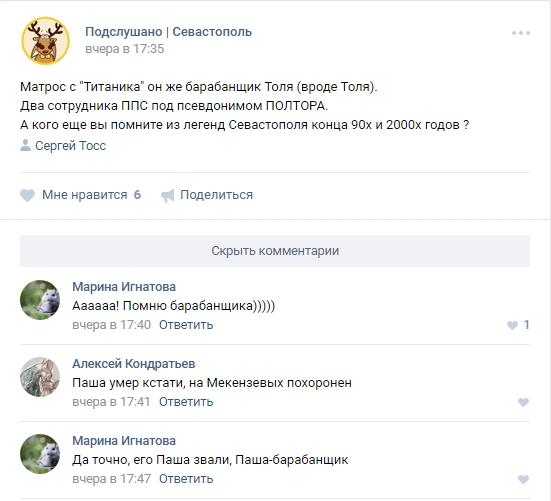
Task: Collapse comments with Скрыть комментарии
Action: pos(275,251)
